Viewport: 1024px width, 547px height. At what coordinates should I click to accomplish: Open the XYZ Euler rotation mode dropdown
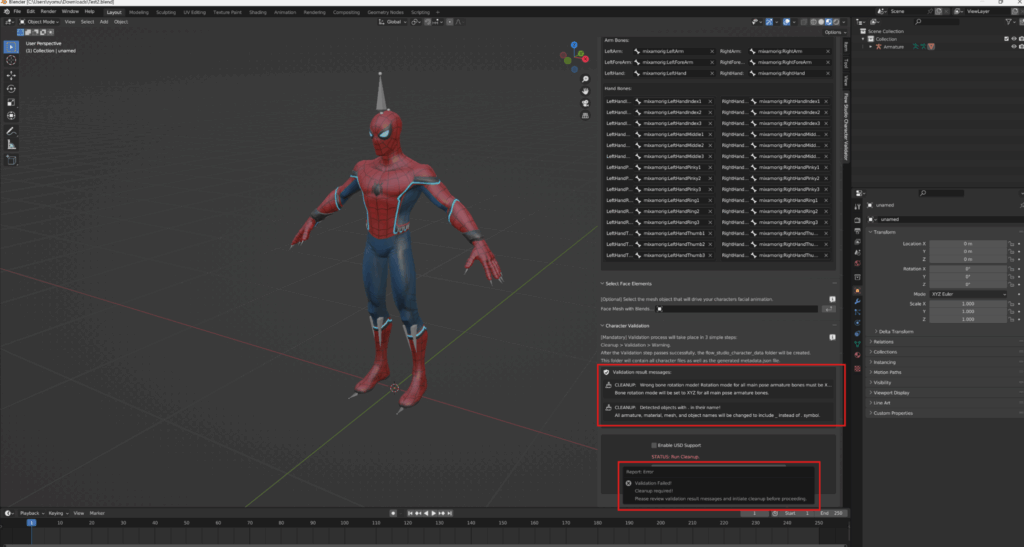(967, 294)
